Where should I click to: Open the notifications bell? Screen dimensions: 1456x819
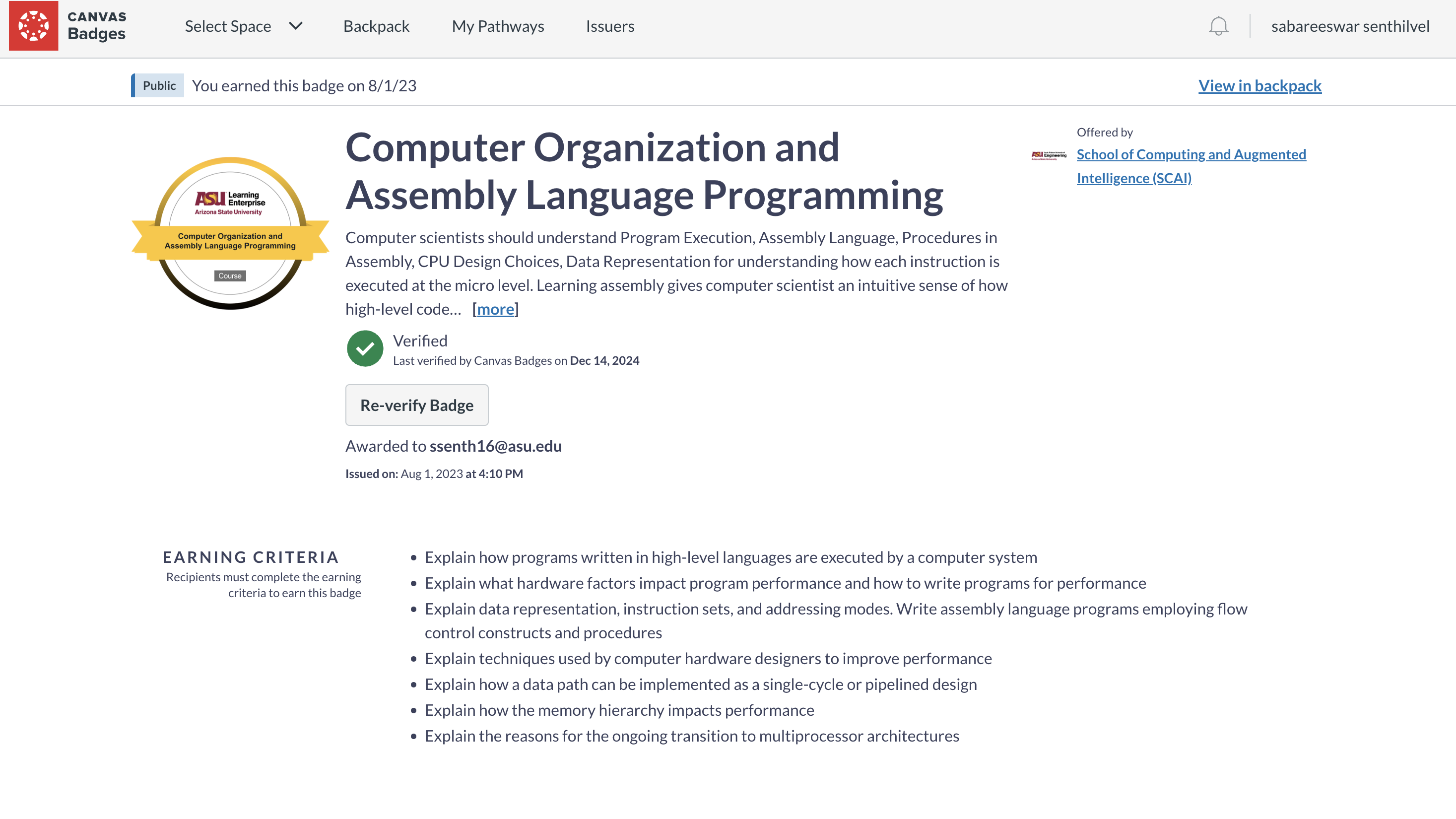1218,26
